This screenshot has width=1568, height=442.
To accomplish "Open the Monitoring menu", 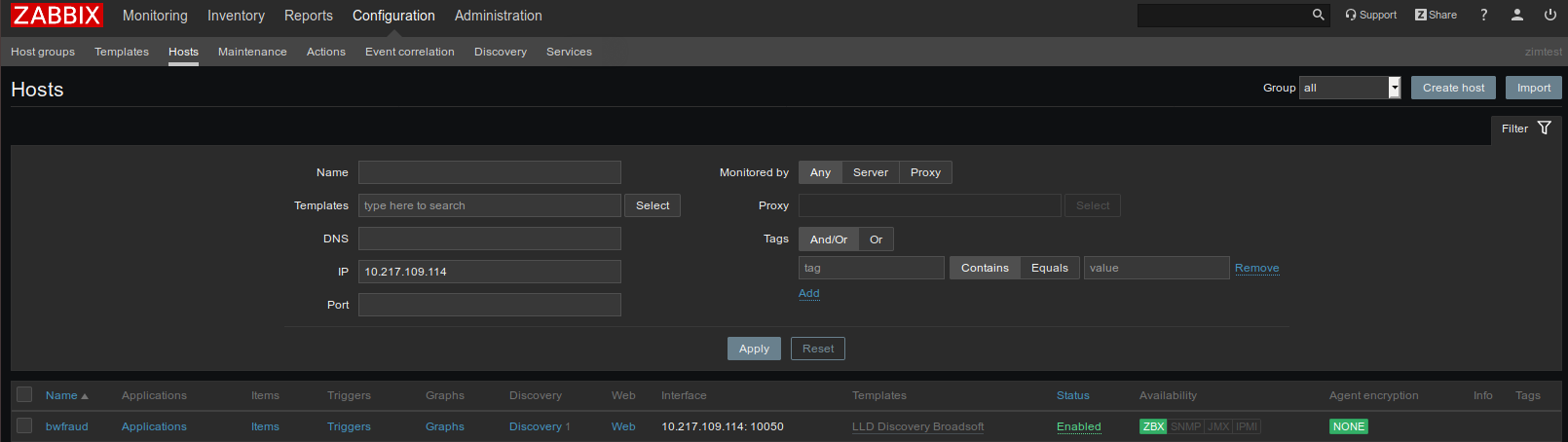I will tap(155, 16).
